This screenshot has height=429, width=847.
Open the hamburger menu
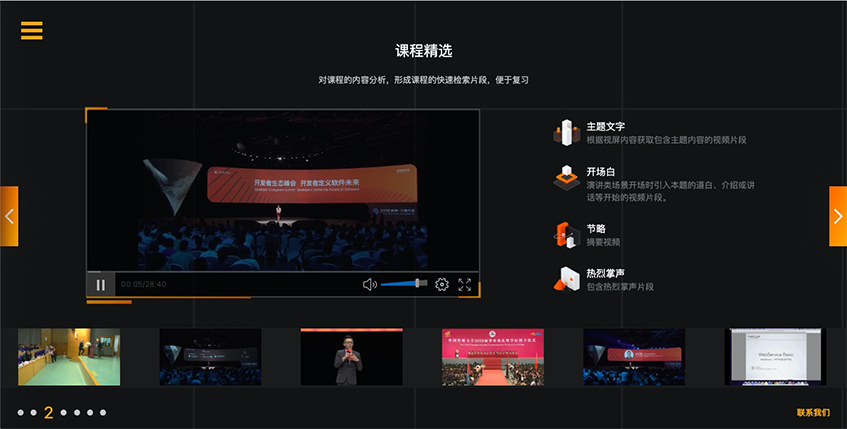pyautogui.click(x=32, y=31)
